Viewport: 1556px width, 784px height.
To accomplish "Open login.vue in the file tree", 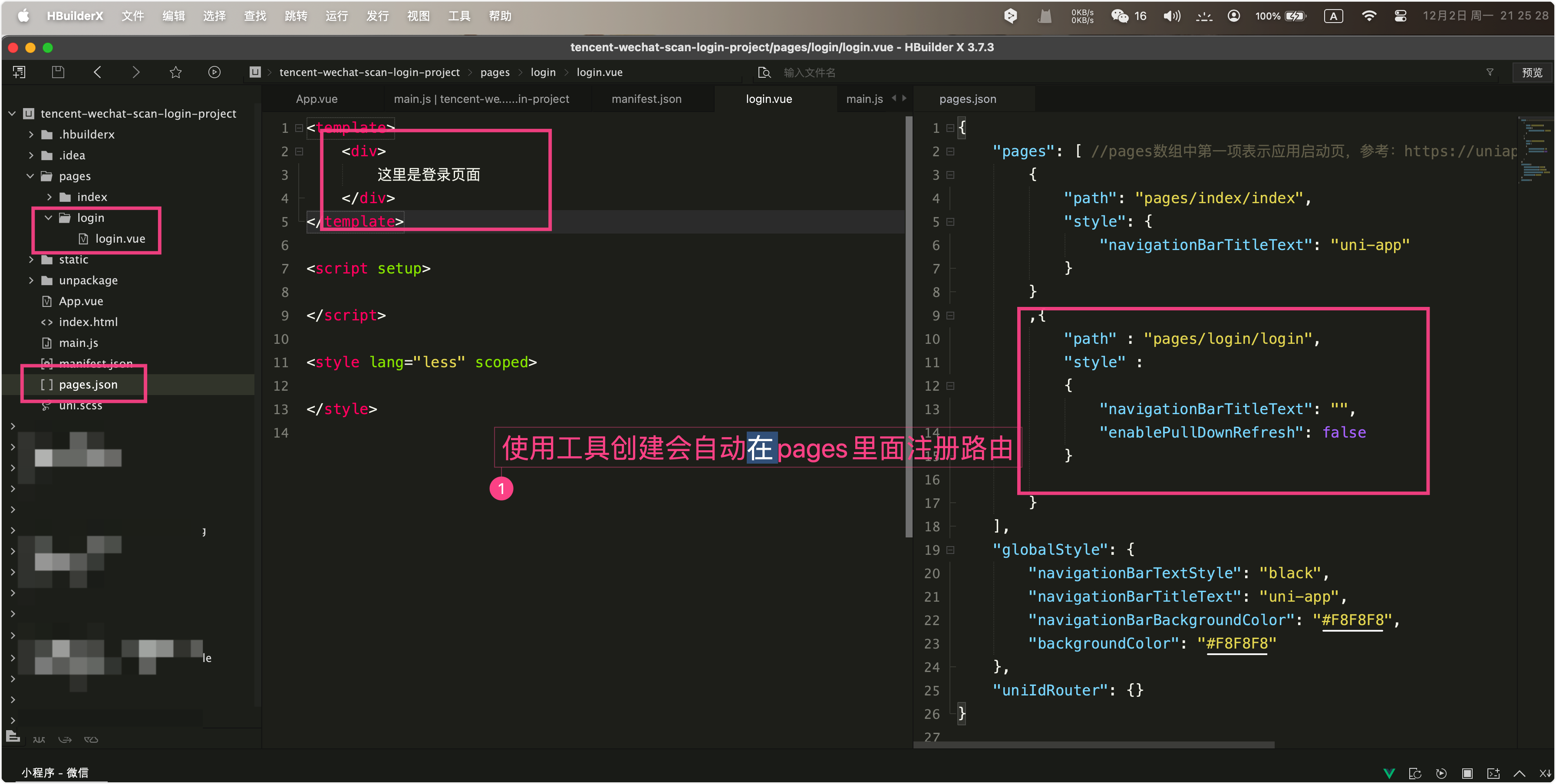I will (120, 239).
